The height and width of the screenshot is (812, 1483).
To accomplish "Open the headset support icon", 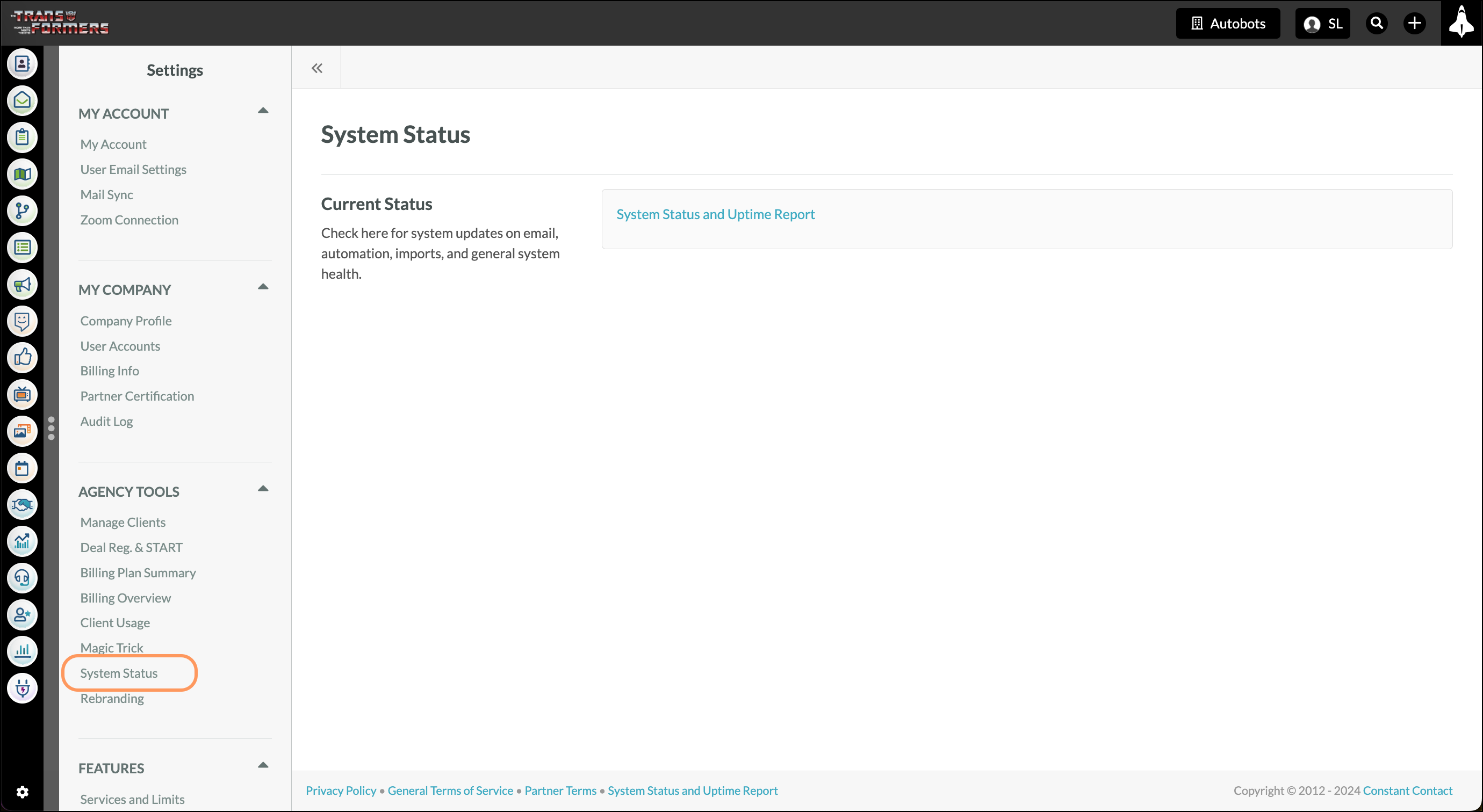I will (22, 578).
